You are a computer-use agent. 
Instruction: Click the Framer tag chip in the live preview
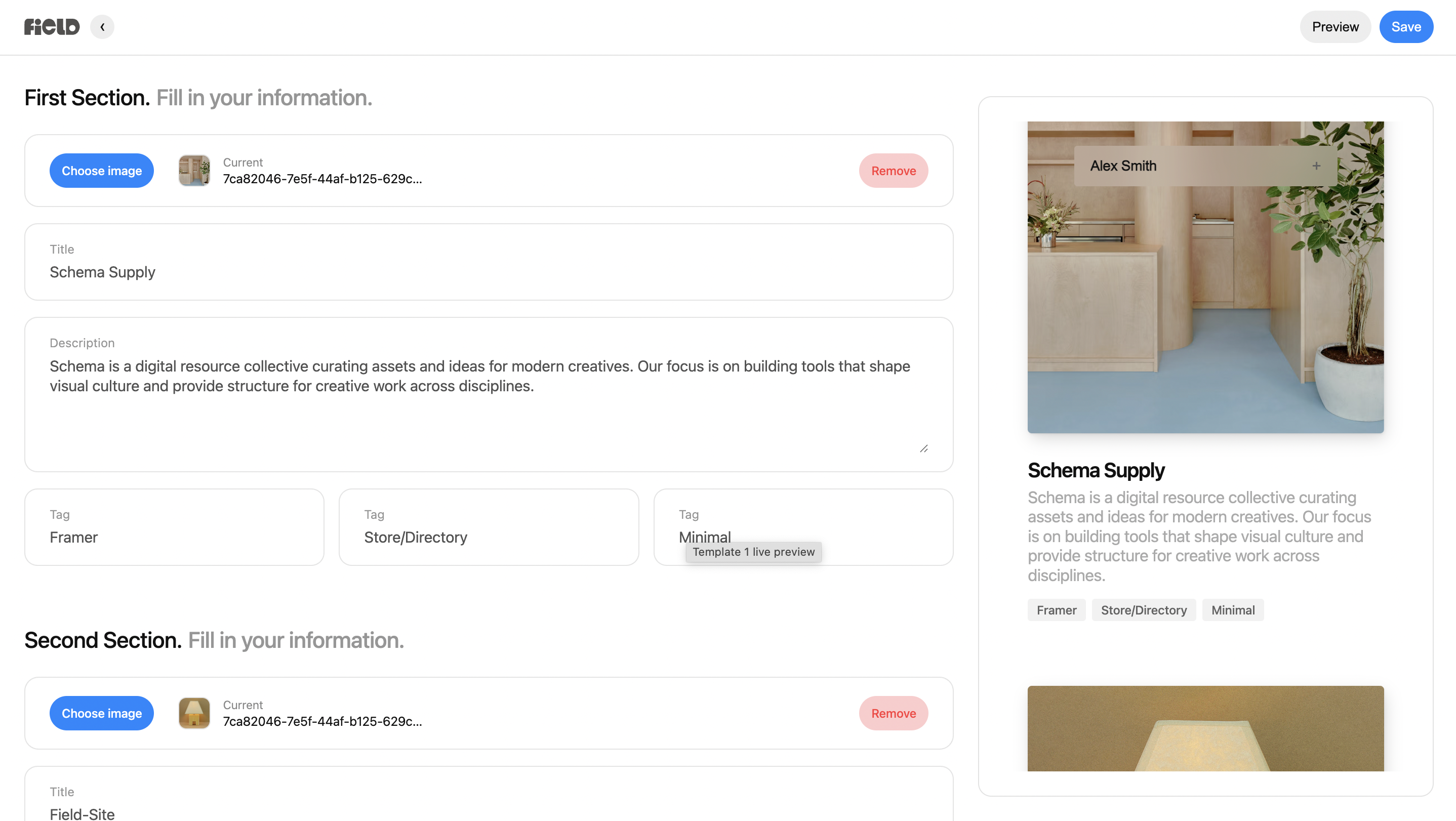tap(1057, 609)
